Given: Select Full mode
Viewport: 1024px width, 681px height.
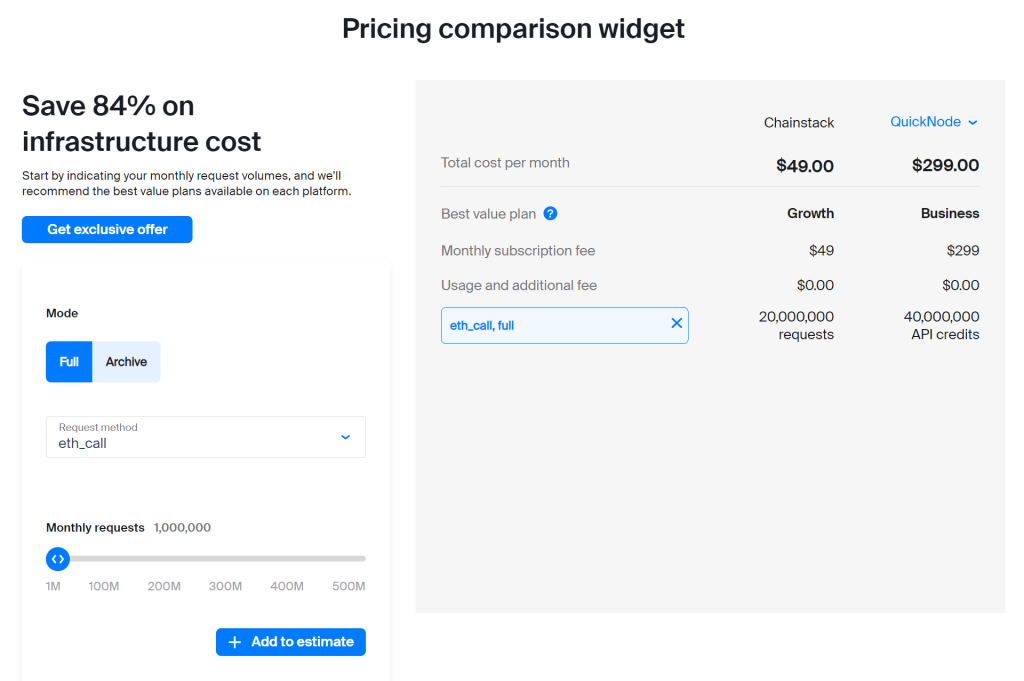Looking at the screenshot, I should (69, 362).
